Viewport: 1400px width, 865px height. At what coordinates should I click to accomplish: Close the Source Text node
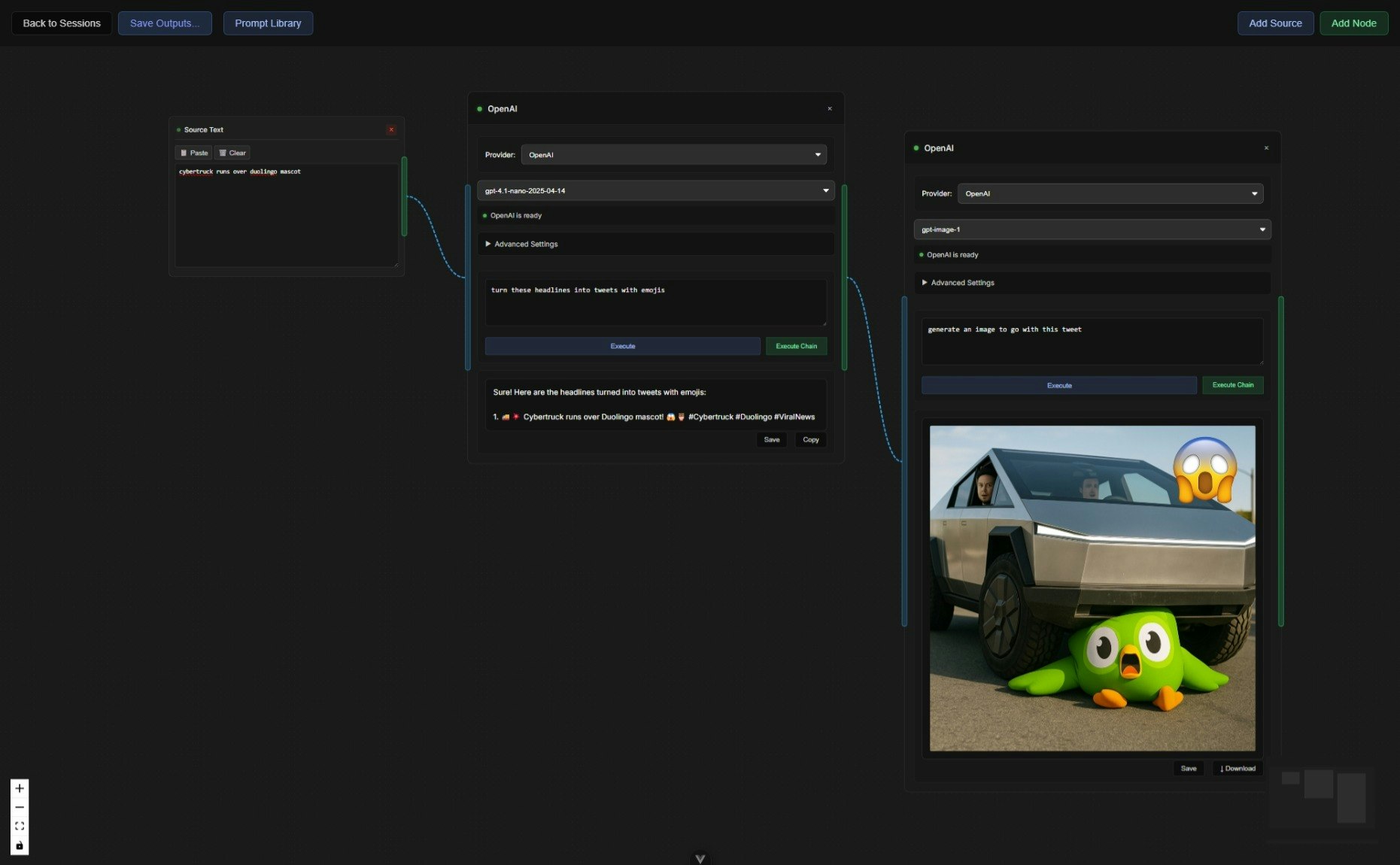(391, 129)
